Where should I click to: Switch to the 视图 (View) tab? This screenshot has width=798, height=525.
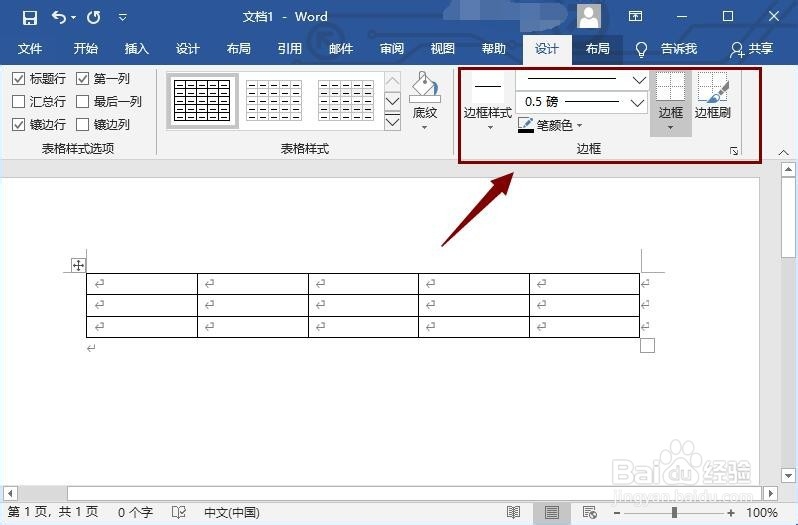pos(442,49)
